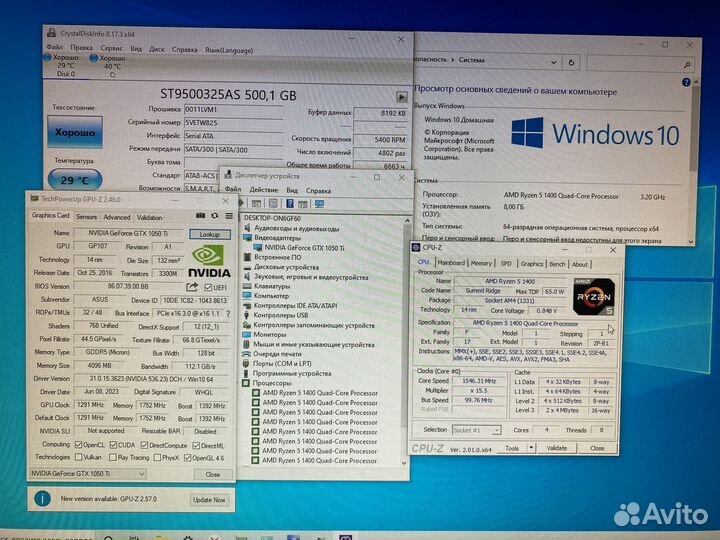The width and height of the screenshot is (720, 540).
Task: Click the Close button in GPU-Z
Action: coord(213,474)
